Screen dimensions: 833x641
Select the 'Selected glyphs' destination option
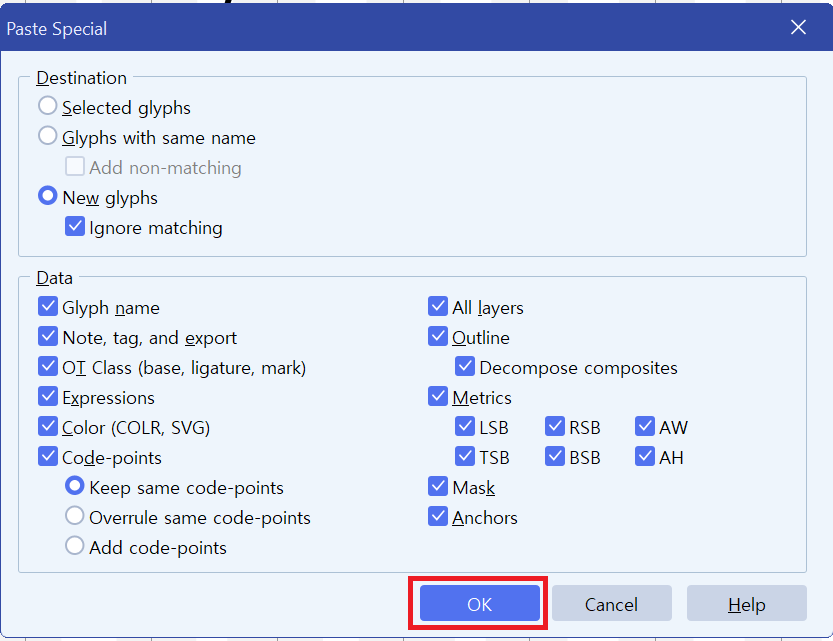click(47, 106)
